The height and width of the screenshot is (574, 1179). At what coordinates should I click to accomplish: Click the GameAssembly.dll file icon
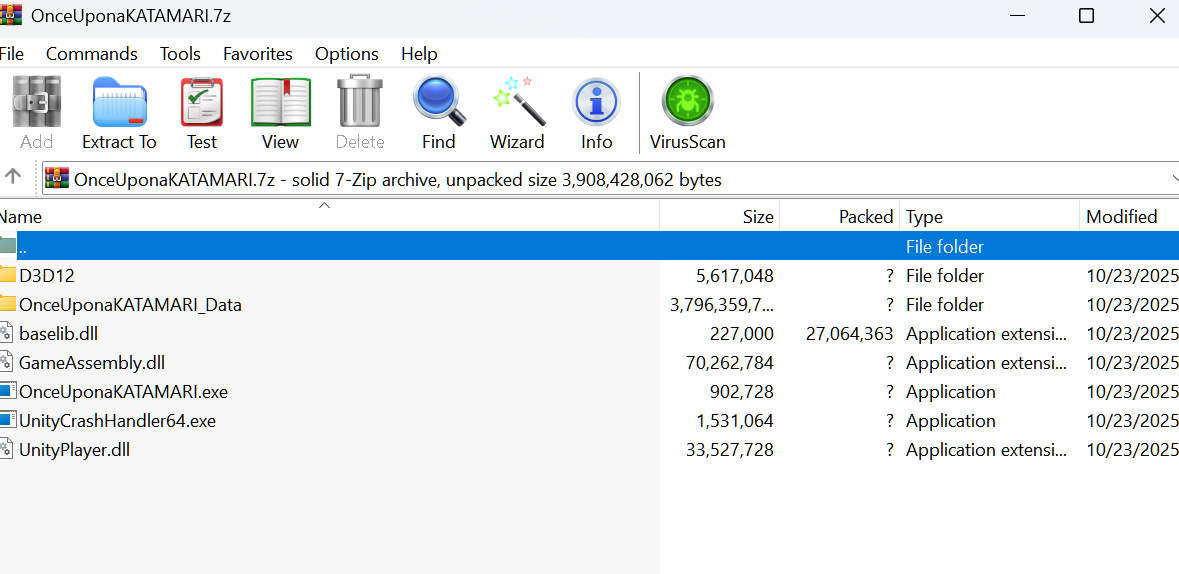[6, 362]
